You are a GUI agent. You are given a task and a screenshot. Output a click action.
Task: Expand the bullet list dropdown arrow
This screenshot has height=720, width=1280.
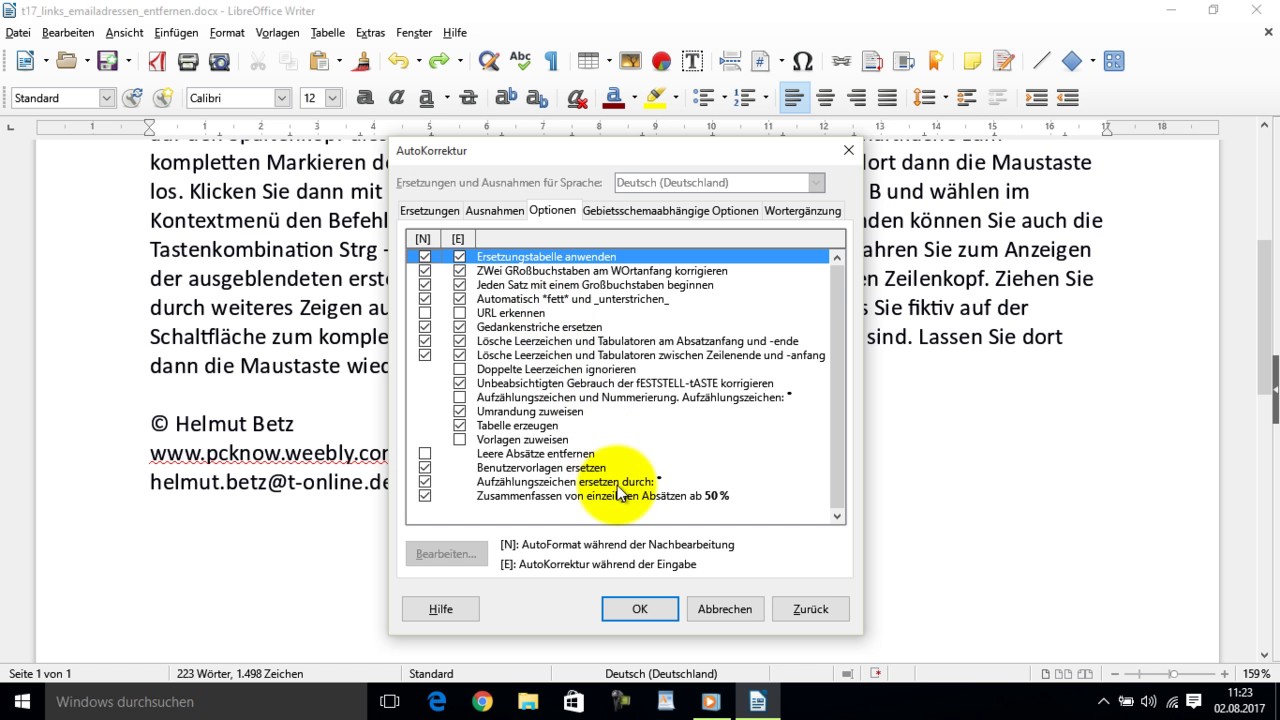[725, 98]
